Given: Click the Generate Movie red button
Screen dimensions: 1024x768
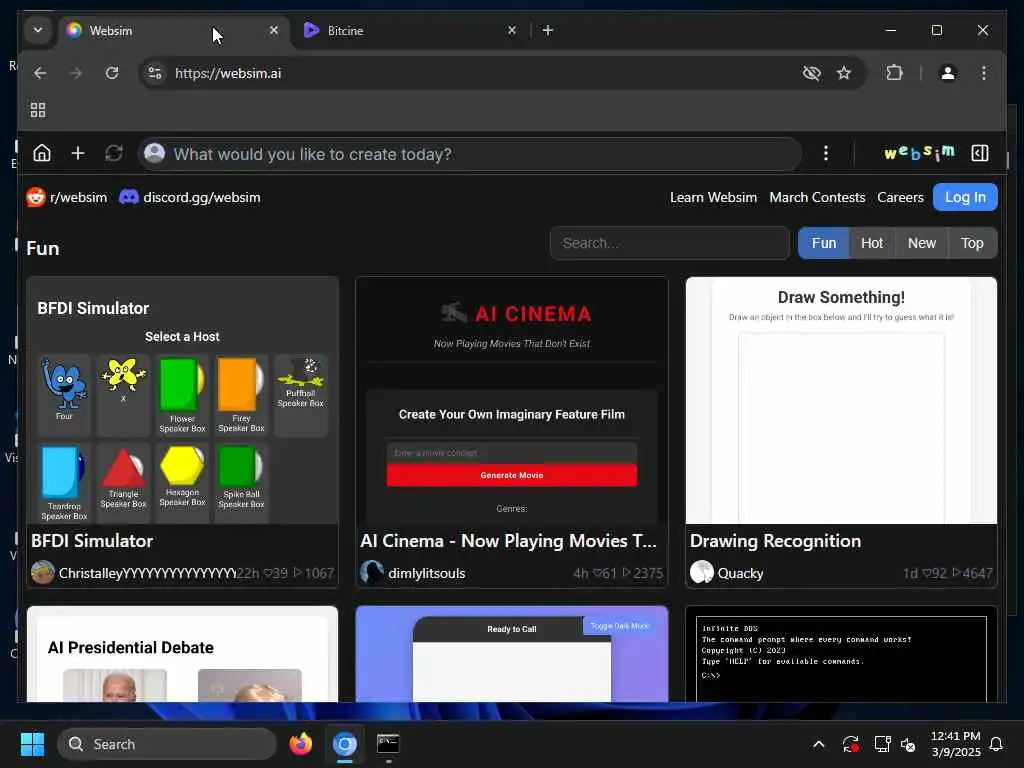Looking at the screenshot, I should pyautogui.click(x=511, y=475).
